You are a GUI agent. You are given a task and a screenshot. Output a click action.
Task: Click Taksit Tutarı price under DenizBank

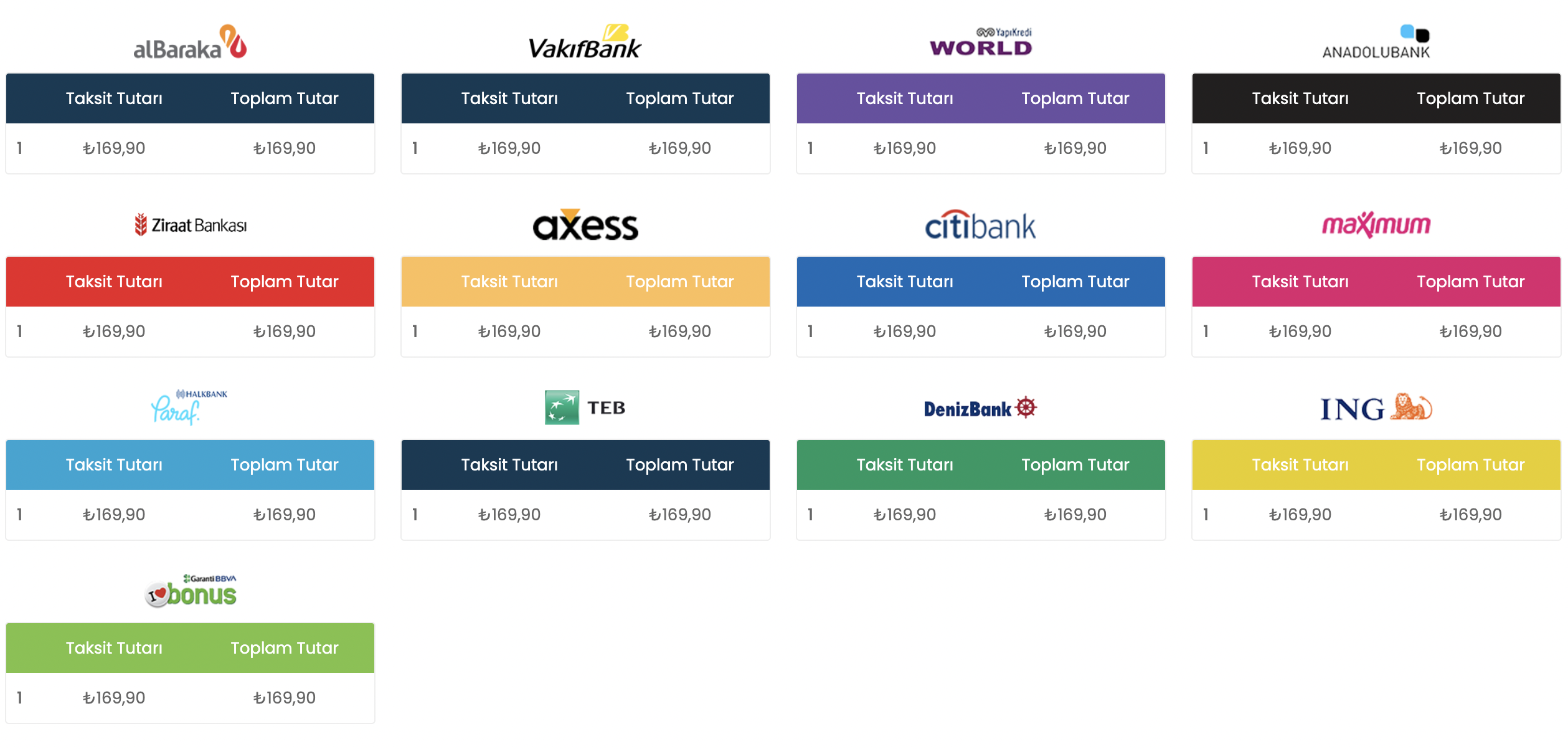coord(904,515)
